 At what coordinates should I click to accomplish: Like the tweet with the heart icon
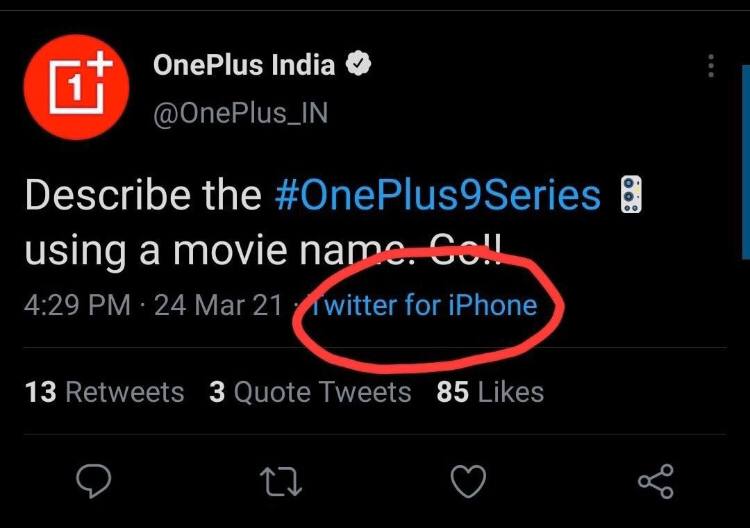click(468, 482)
